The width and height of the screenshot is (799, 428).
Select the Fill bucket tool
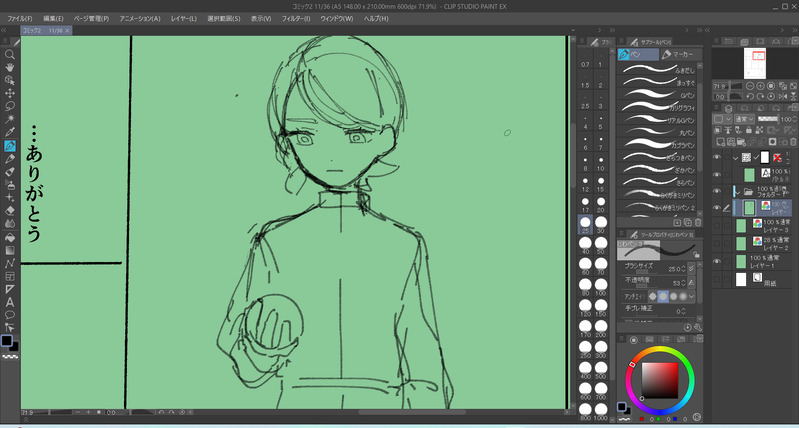point(10,237)
